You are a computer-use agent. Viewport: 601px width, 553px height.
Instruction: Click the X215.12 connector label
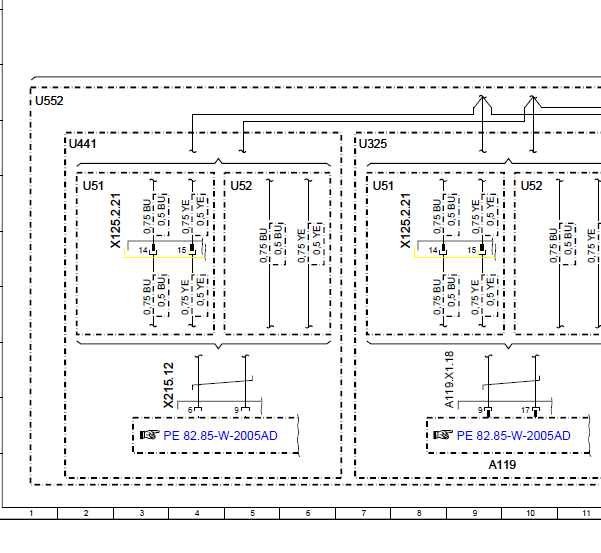[168, 386]
